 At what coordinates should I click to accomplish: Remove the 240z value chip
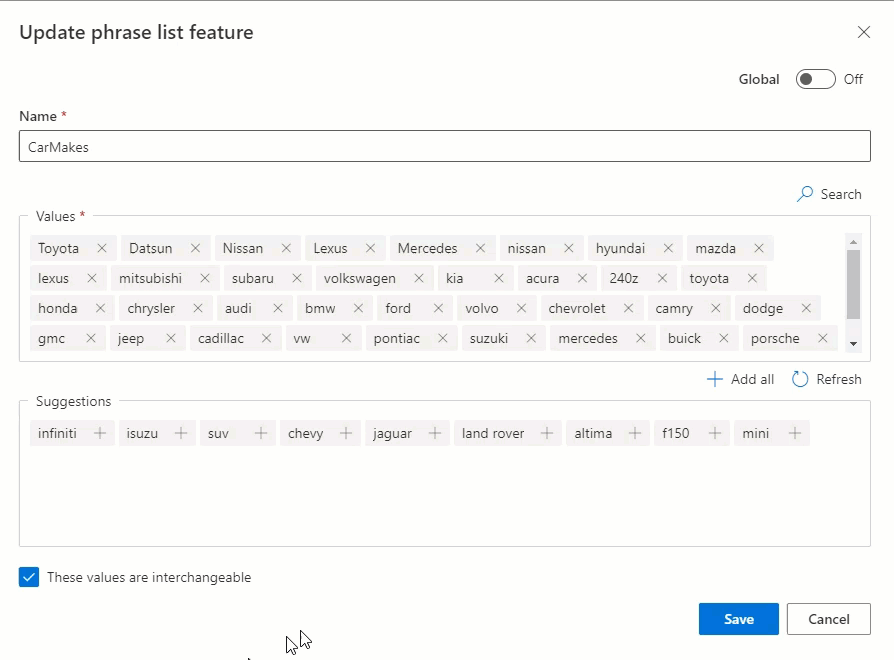tap(662, 278)
